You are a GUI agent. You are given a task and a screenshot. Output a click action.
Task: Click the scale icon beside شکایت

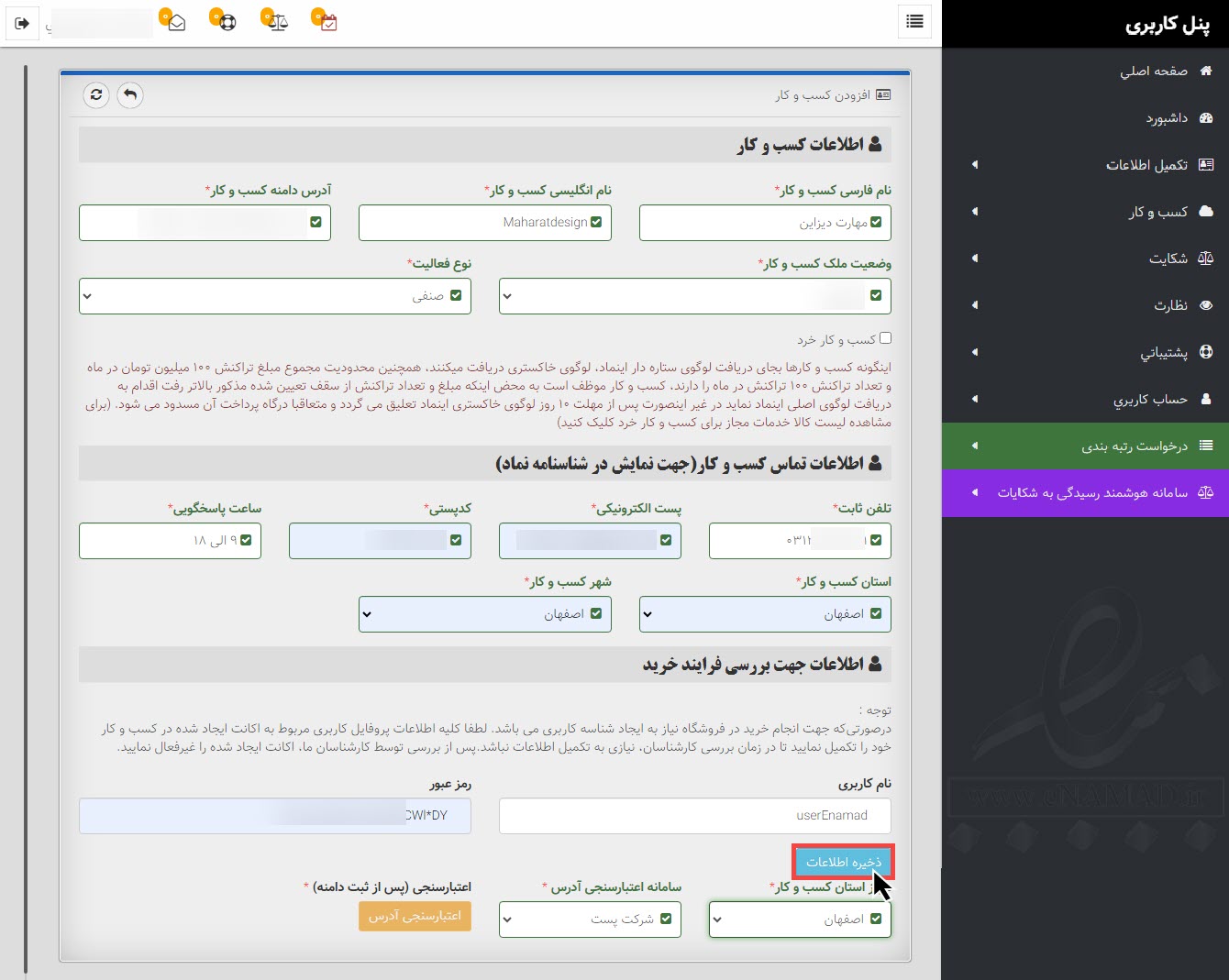click(x=1206, y=259)
